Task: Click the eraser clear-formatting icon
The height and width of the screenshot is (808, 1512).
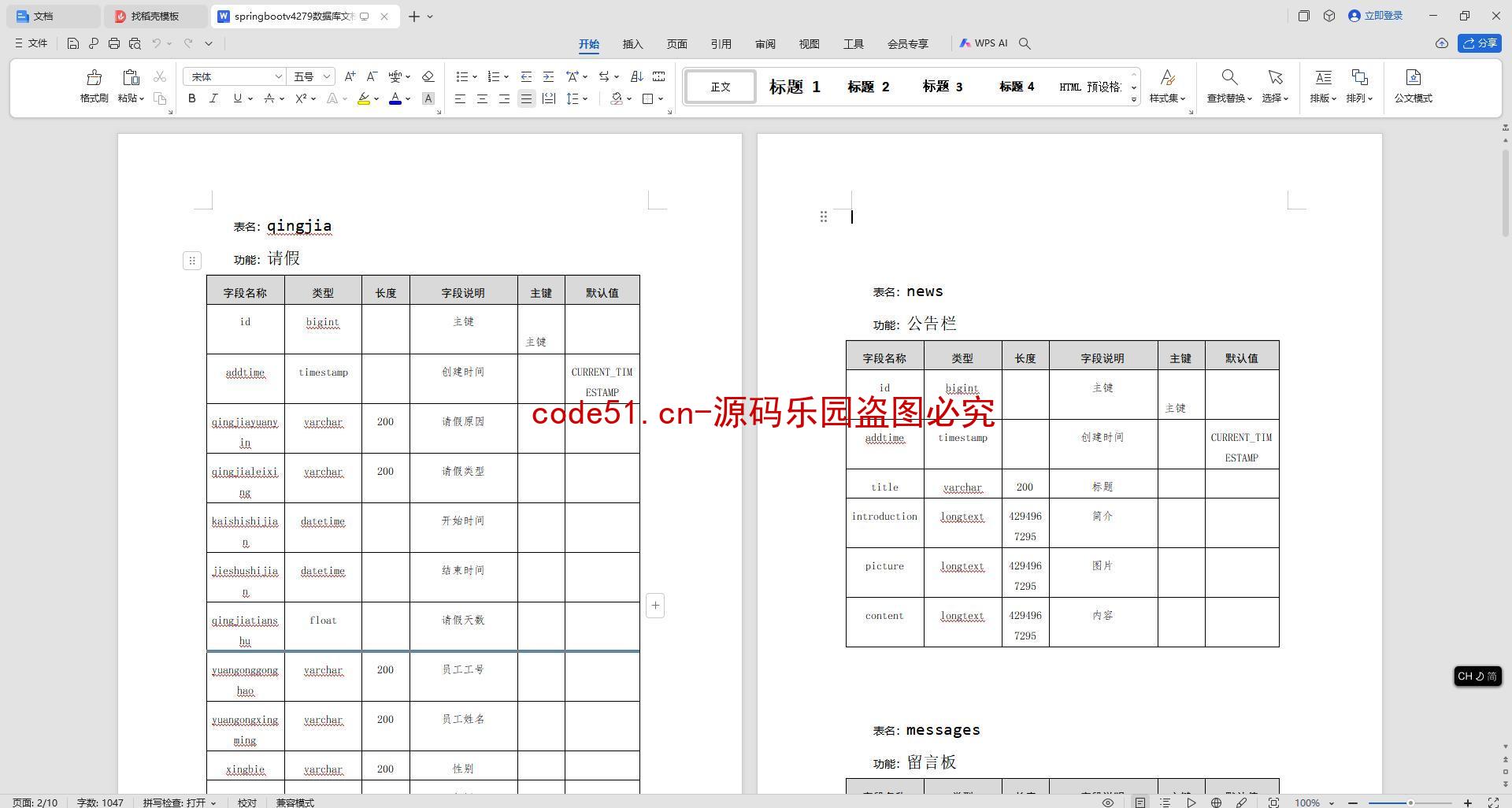Action: 428,76
